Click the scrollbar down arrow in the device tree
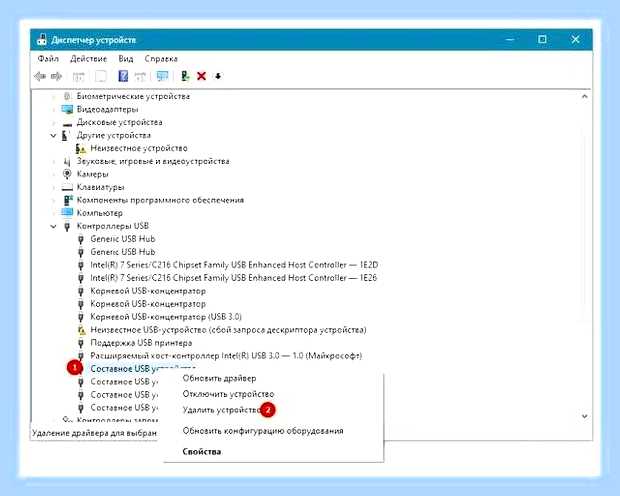This screenshot has width=620, height=496. pos(585,416)
